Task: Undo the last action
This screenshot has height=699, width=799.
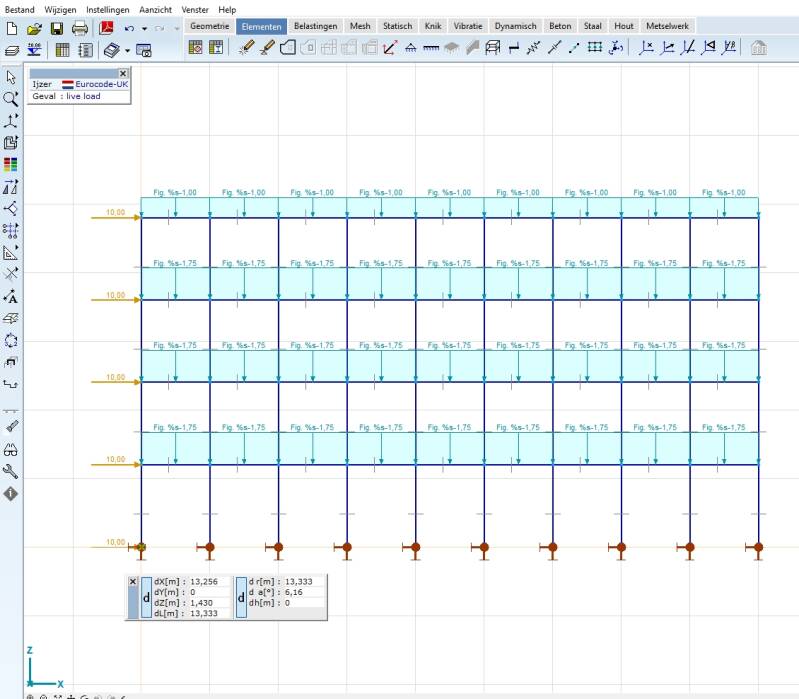Action: point(129,29)
